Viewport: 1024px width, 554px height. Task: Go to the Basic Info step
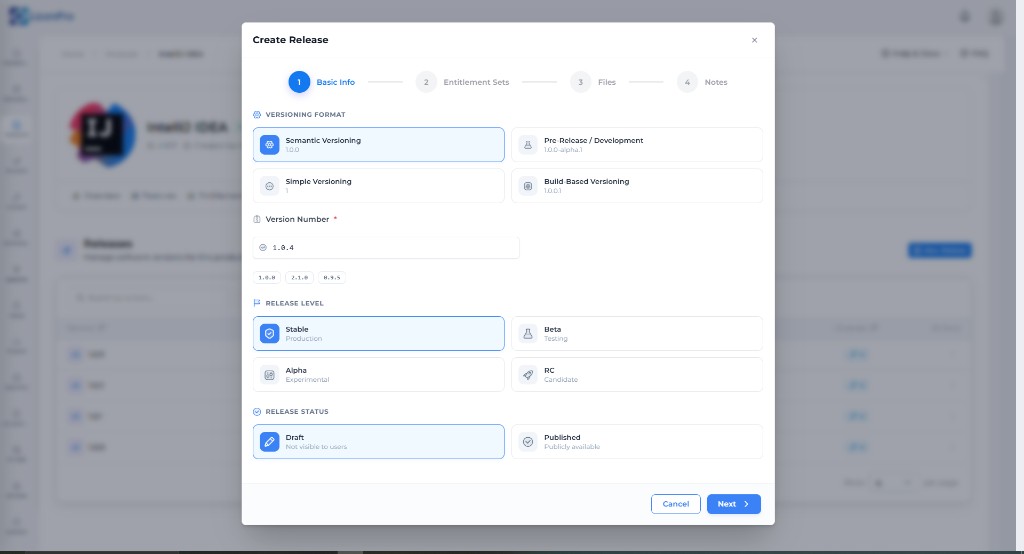(x=322, y=82)
